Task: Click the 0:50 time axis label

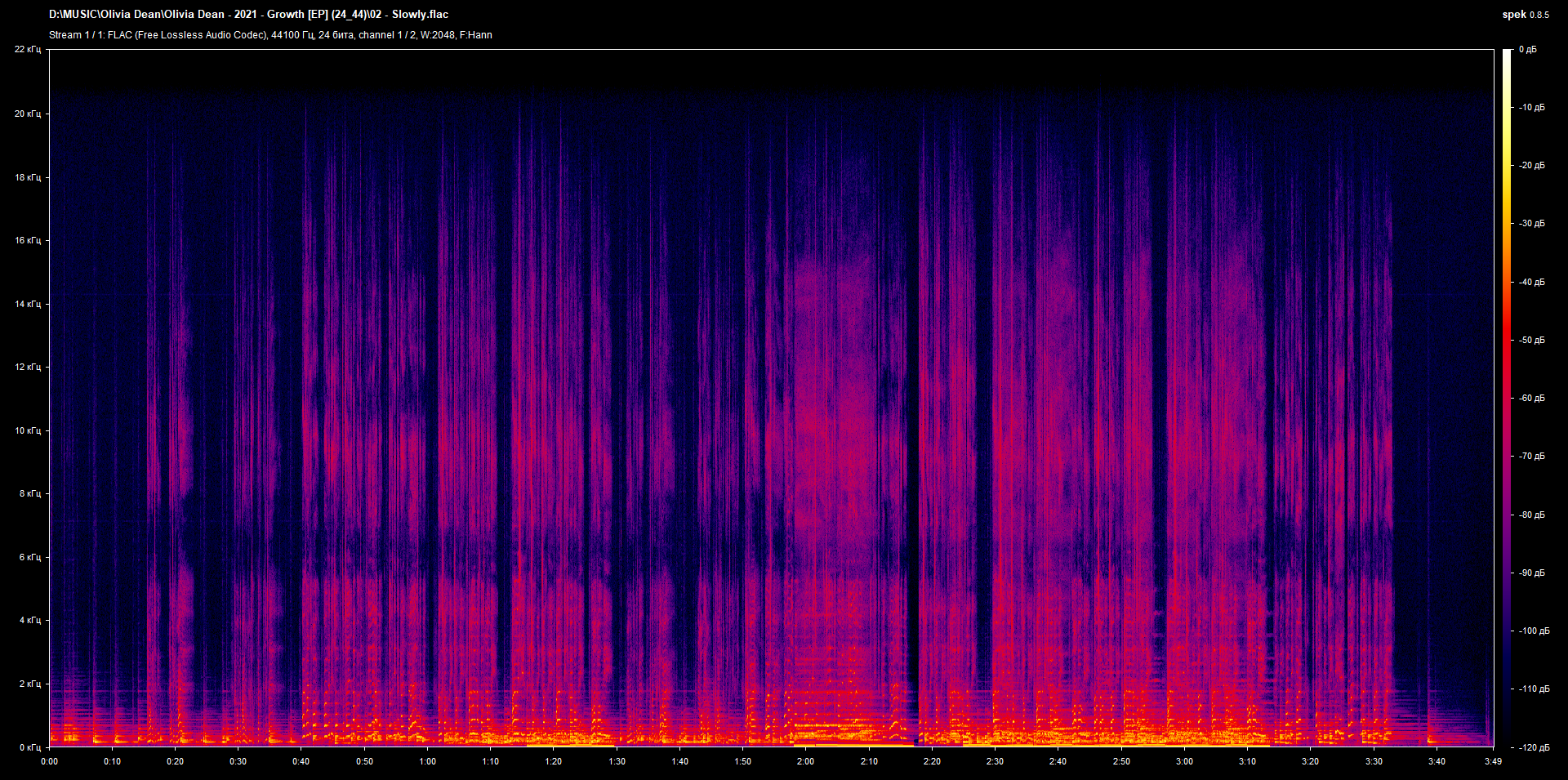Action: pyautogui.click(x=364, y=761)
